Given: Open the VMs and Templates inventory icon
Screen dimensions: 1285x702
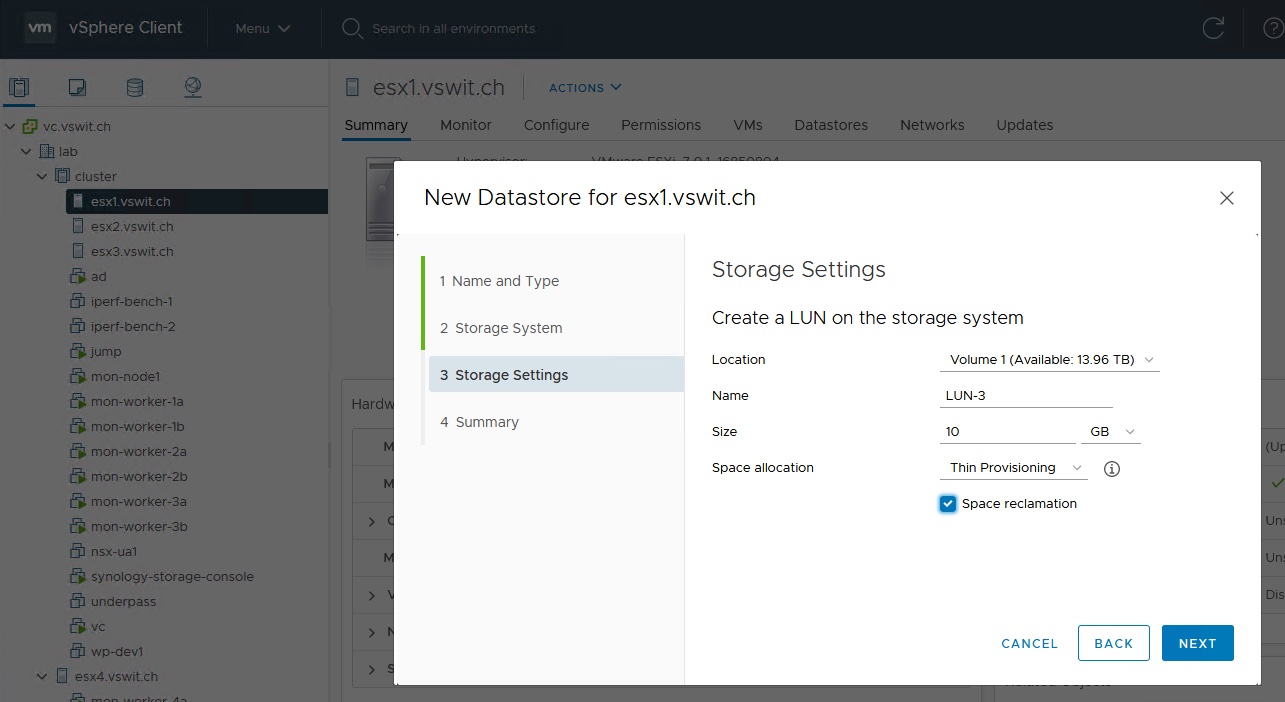Looking at the screenshot, I should click(x=77, y=88).
